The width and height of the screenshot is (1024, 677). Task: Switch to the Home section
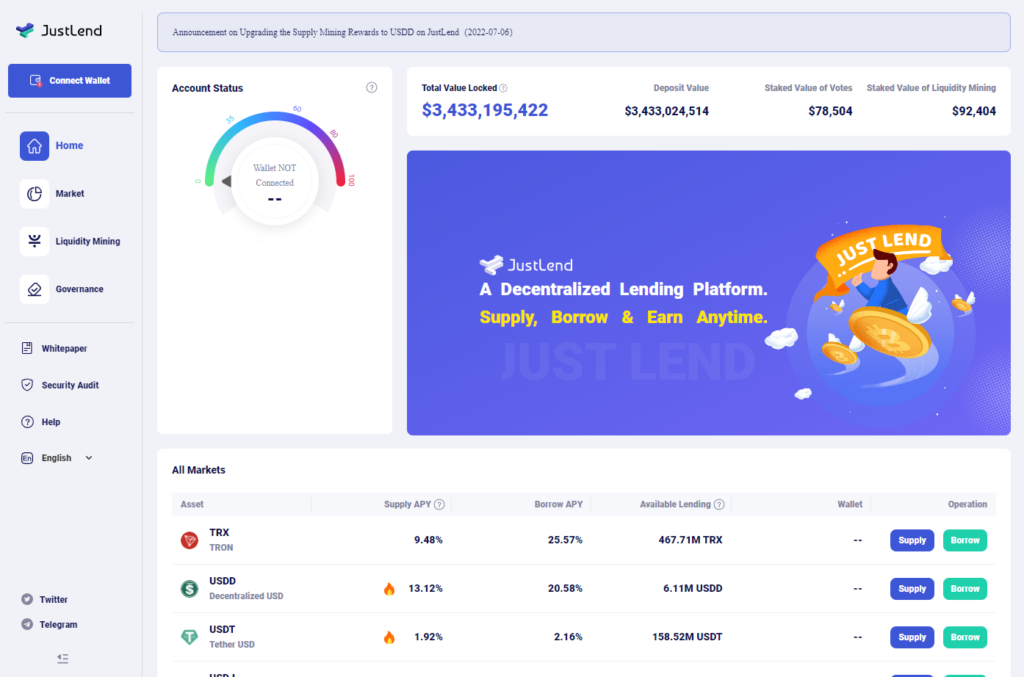click(x=69, y=145)
